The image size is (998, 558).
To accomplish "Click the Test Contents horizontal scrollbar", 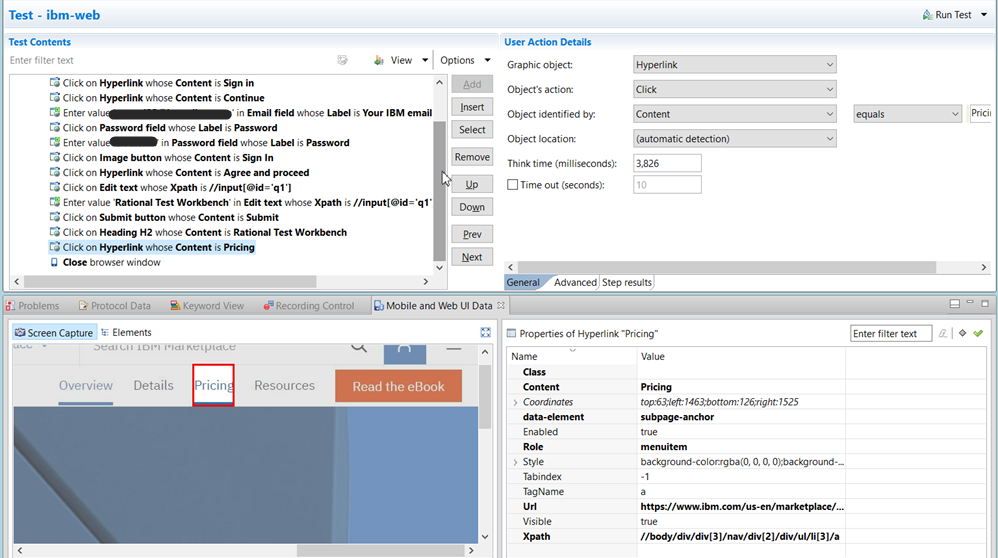I will click(170, 281).
